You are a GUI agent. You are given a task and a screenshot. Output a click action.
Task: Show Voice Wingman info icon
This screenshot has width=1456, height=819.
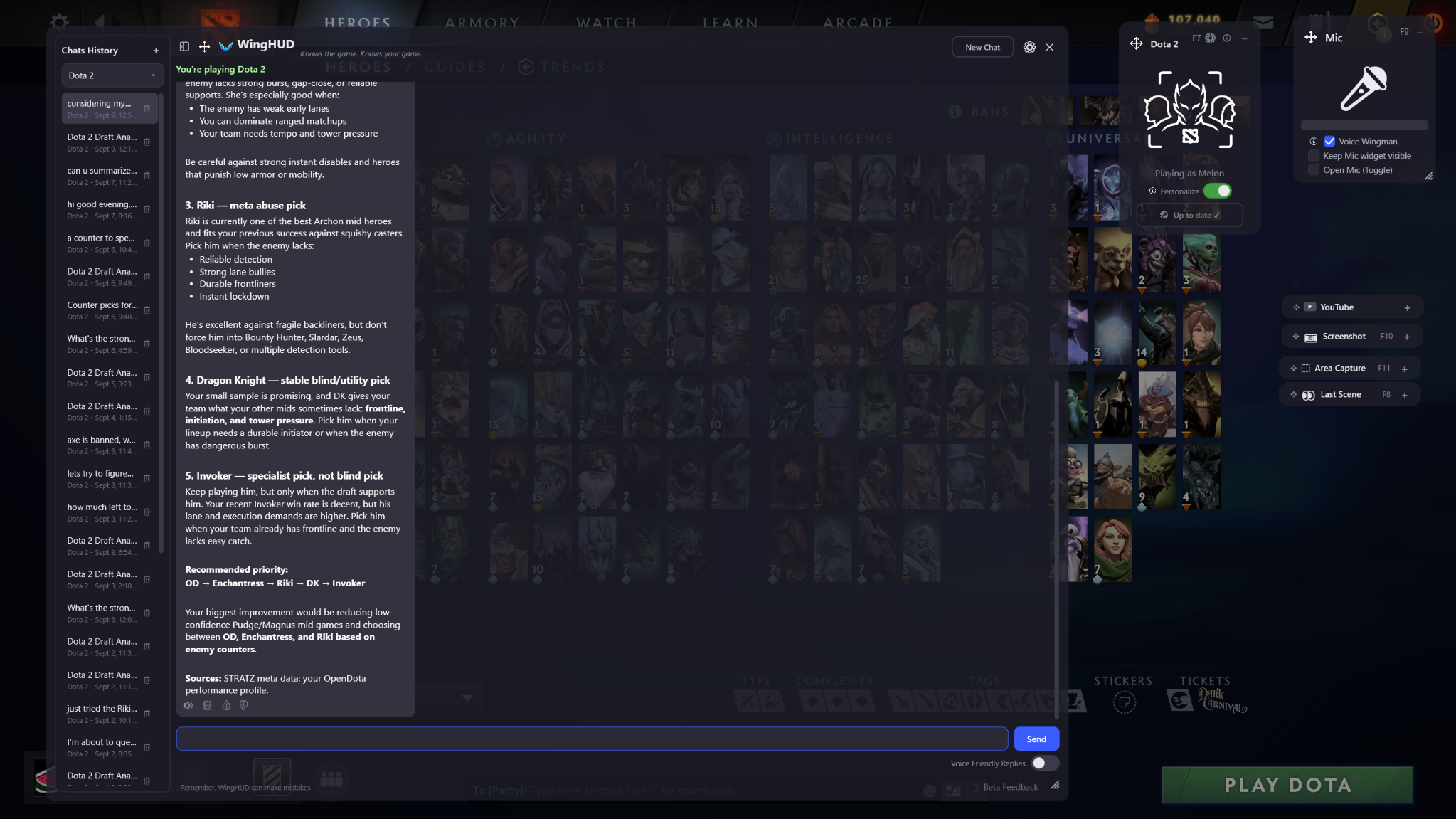coord(1314,142)
